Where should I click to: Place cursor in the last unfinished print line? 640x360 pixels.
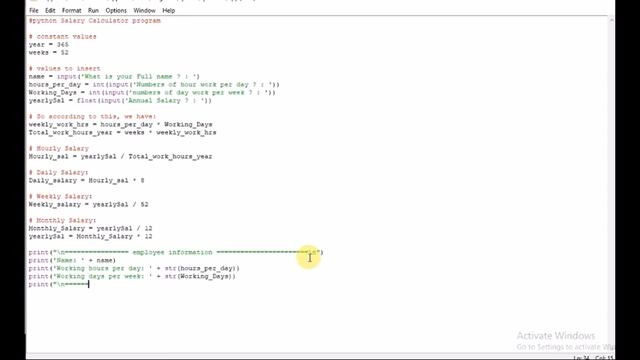point(59,284)
